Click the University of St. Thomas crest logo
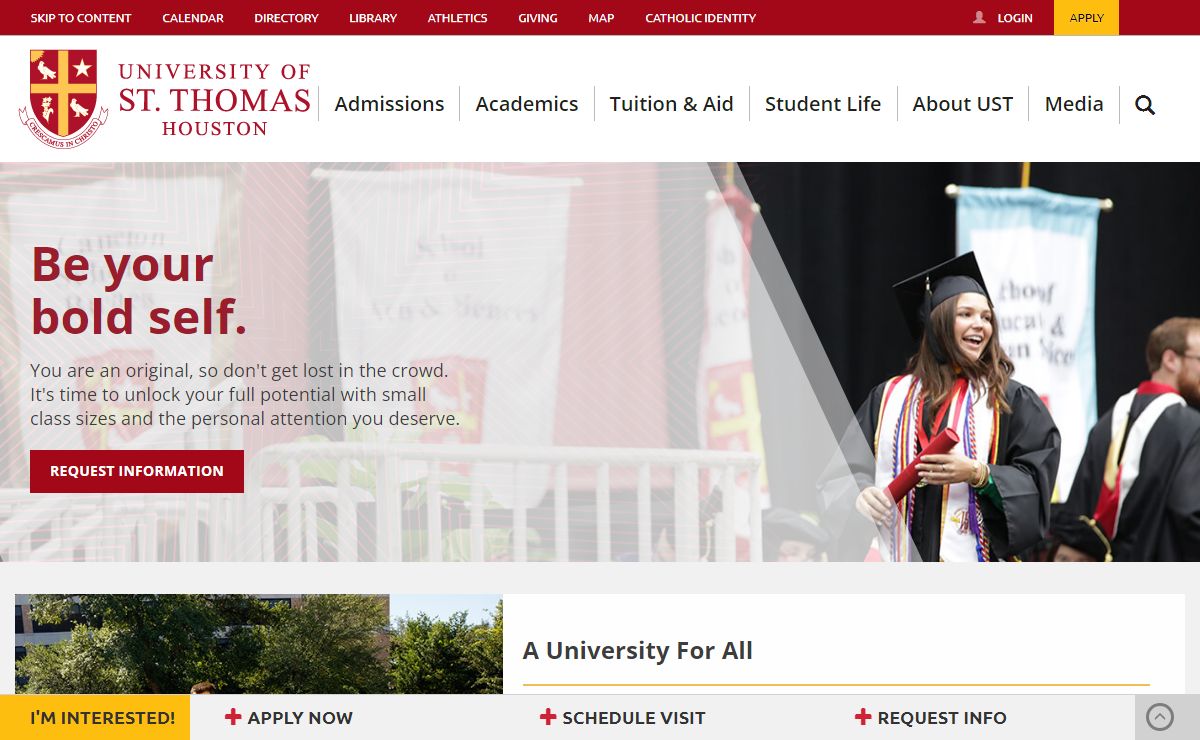Screen dimensions: 1200x740 [x=63, y=99]
